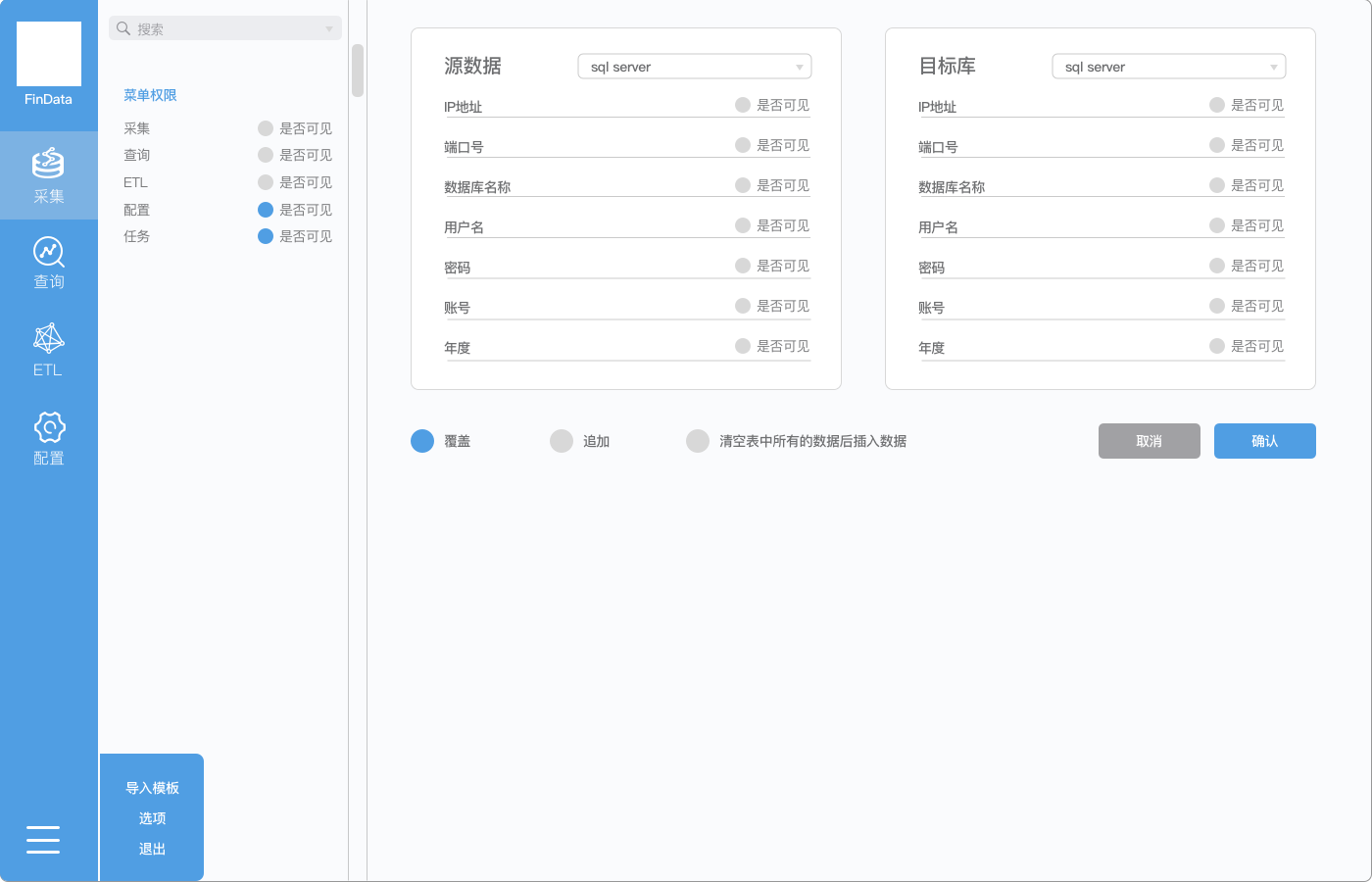The image size is (1372, 882).
Task: Open the 采集 collection module icon
Action: point(48,163)
